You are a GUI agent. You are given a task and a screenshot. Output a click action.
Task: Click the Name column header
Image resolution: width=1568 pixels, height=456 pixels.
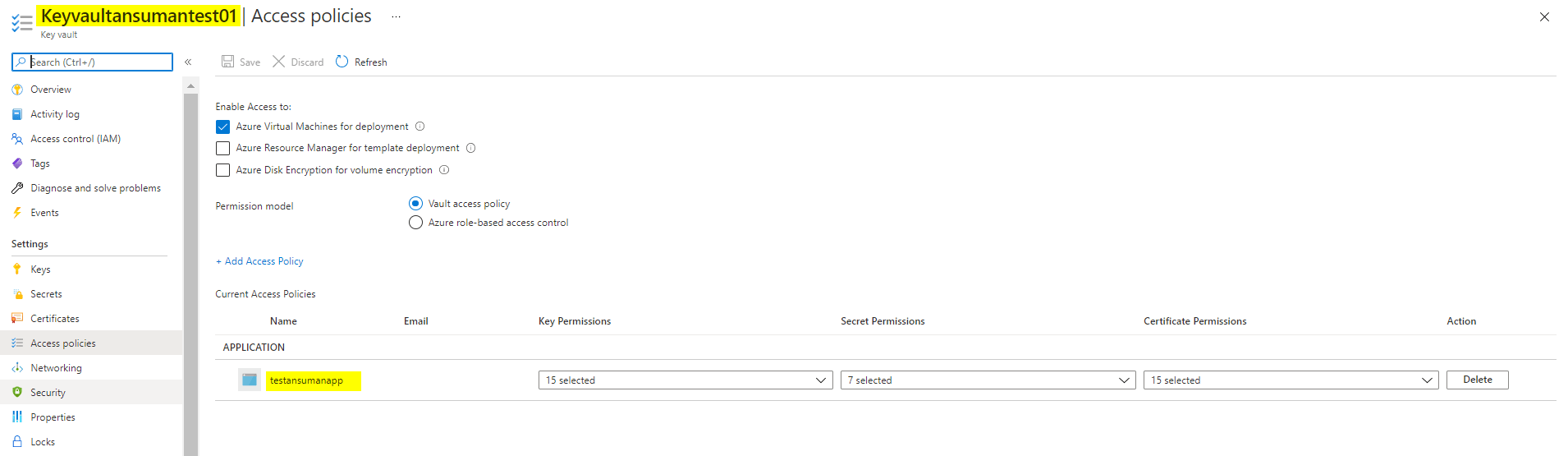click(x=283, y=321)
